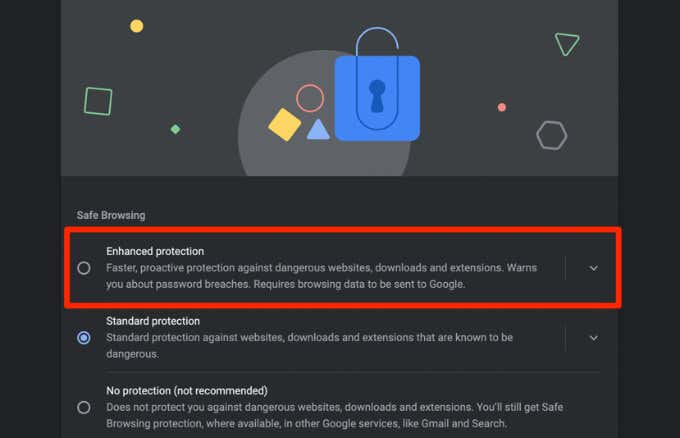This screenshot has height=438, width=680.
Task: Click the red circle outline shape
Action: (310, 98)
